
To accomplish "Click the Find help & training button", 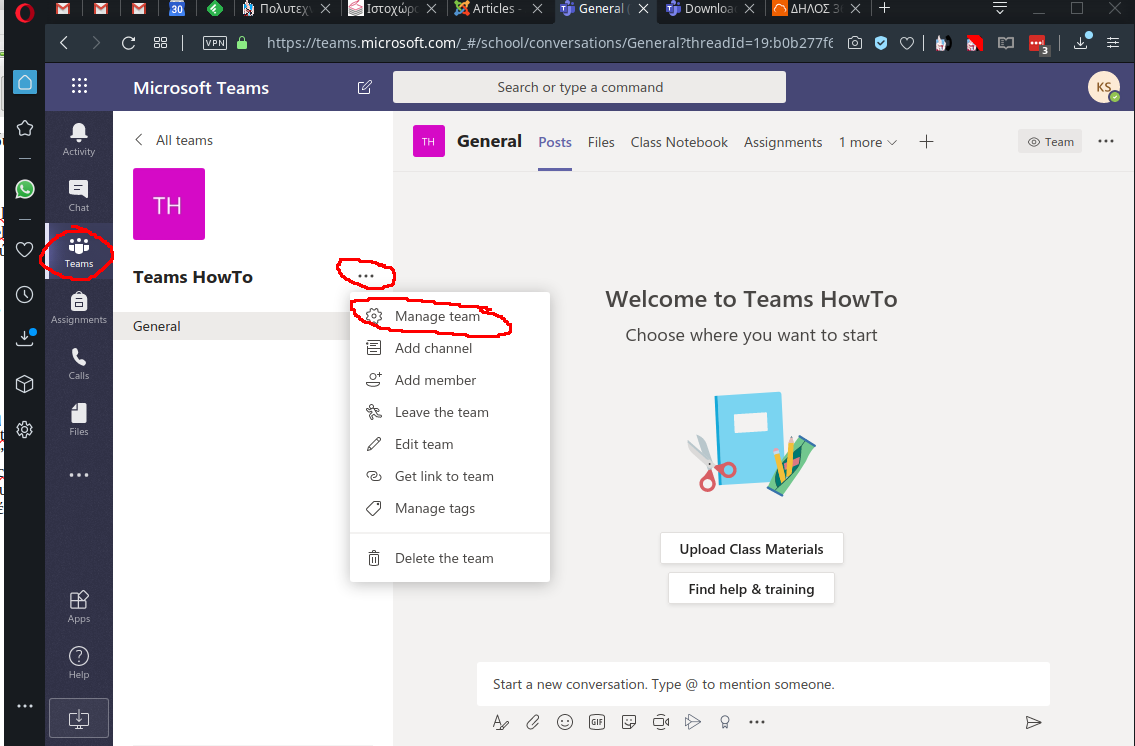I will (x=751, y=589).
